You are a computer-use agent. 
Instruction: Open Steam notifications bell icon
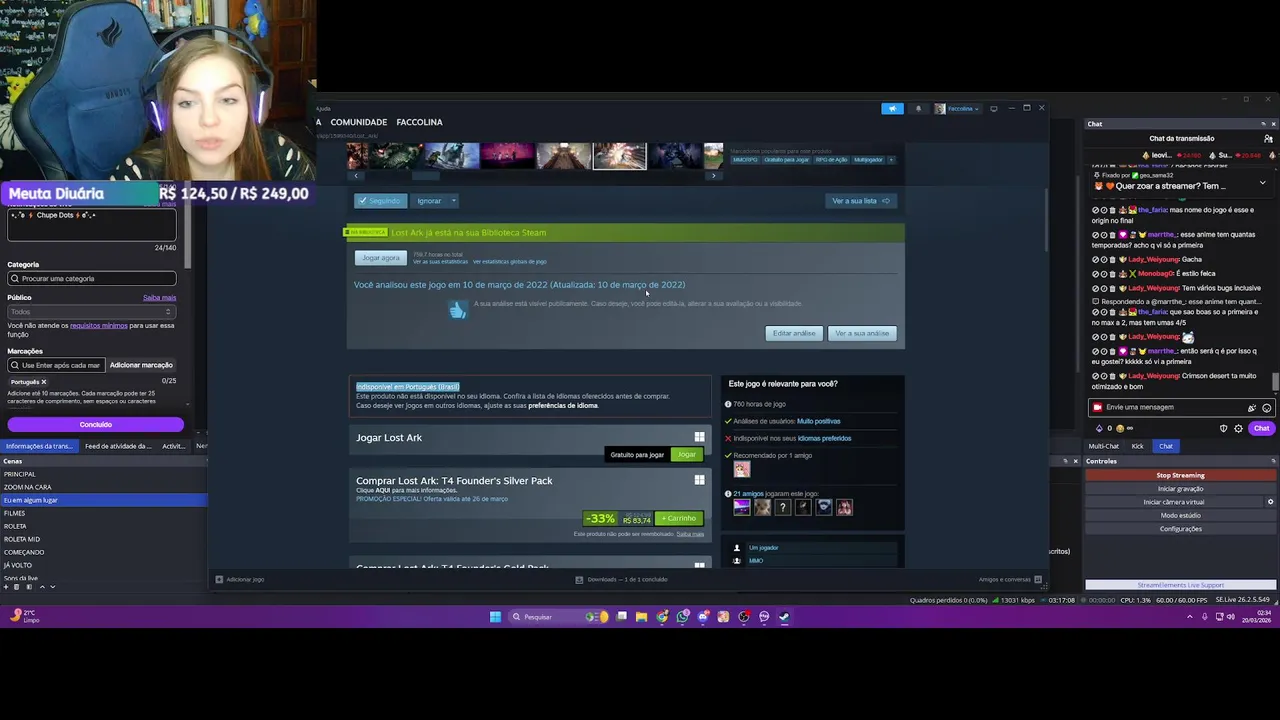pos(918,108)
